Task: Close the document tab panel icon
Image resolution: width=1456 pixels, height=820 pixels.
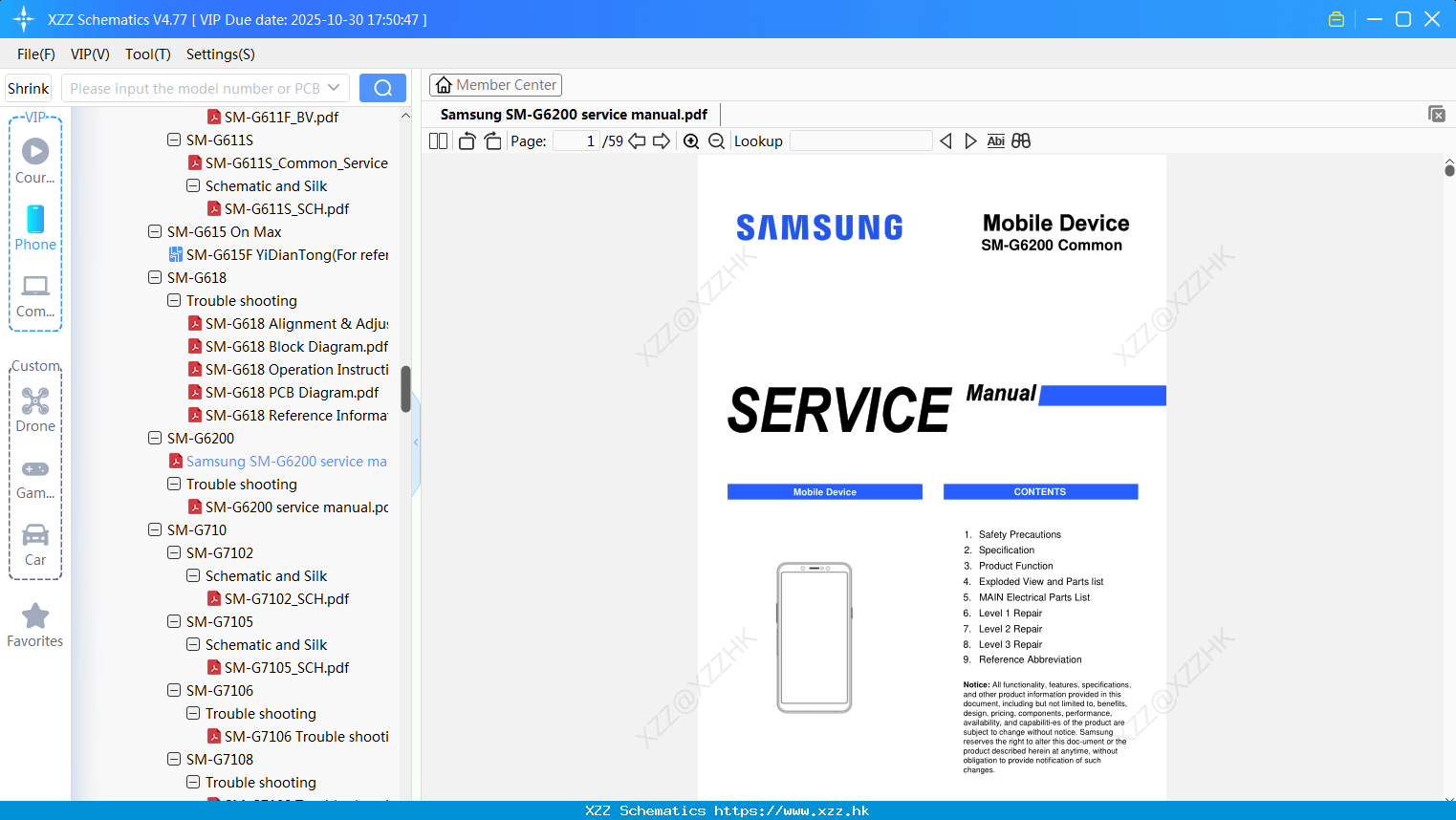Action: coord(1437,114)
